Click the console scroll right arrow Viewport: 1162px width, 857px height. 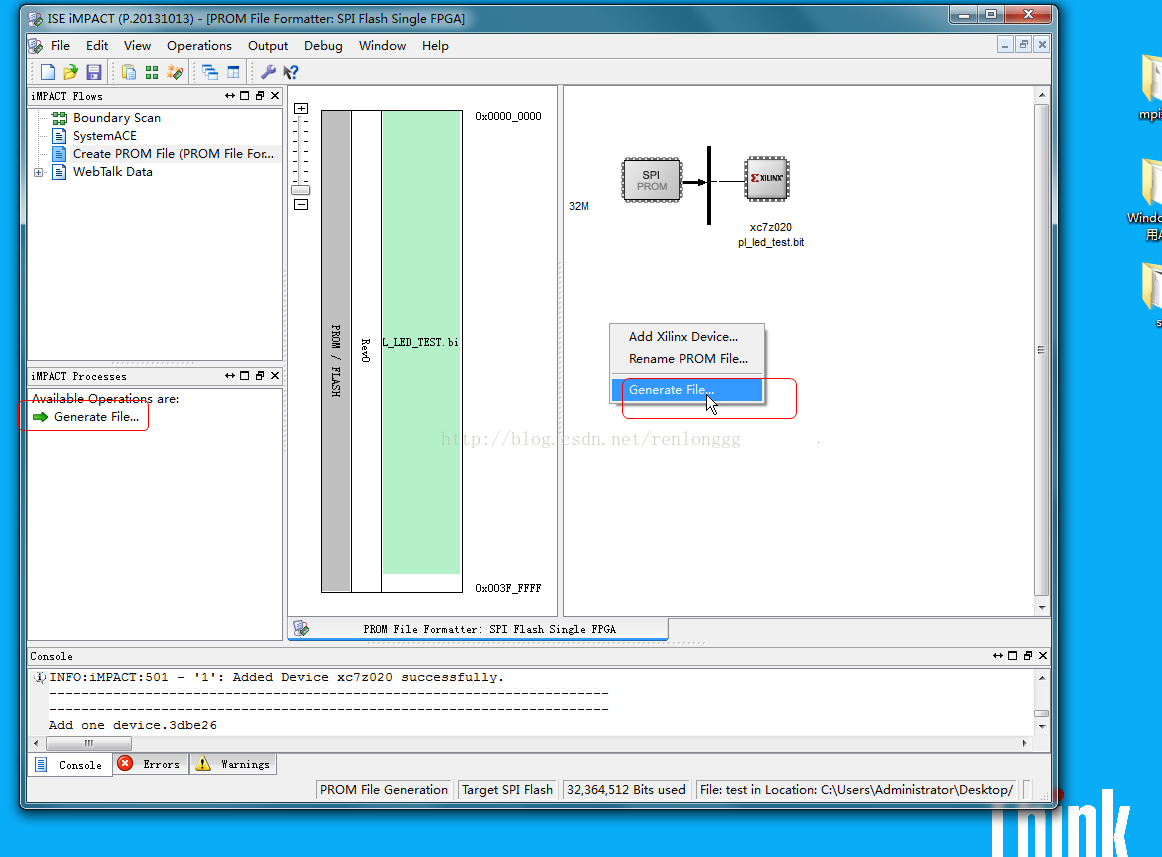[1024, 743]
